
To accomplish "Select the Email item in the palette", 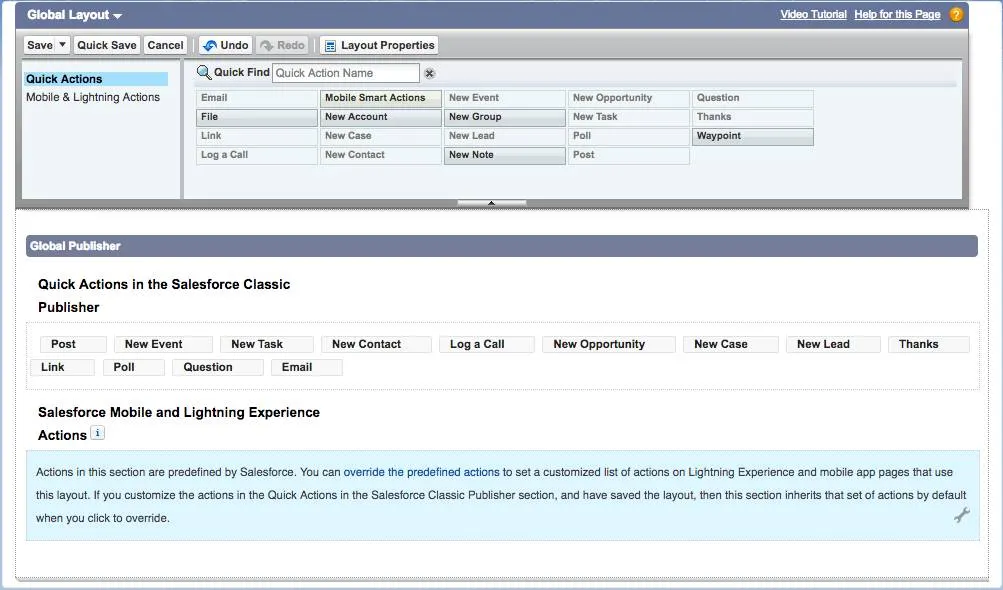I will (257, 98).
